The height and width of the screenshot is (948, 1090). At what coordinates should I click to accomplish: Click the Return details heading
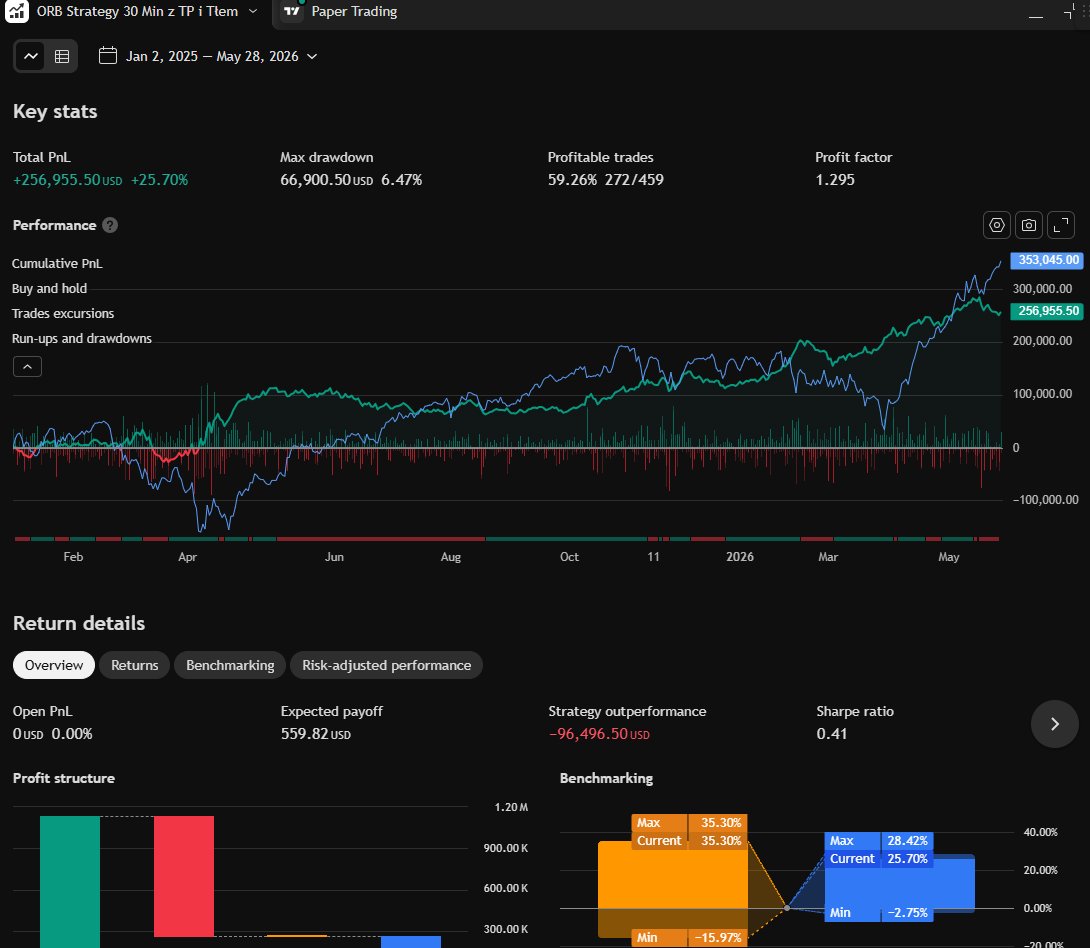tap(79, 623)
